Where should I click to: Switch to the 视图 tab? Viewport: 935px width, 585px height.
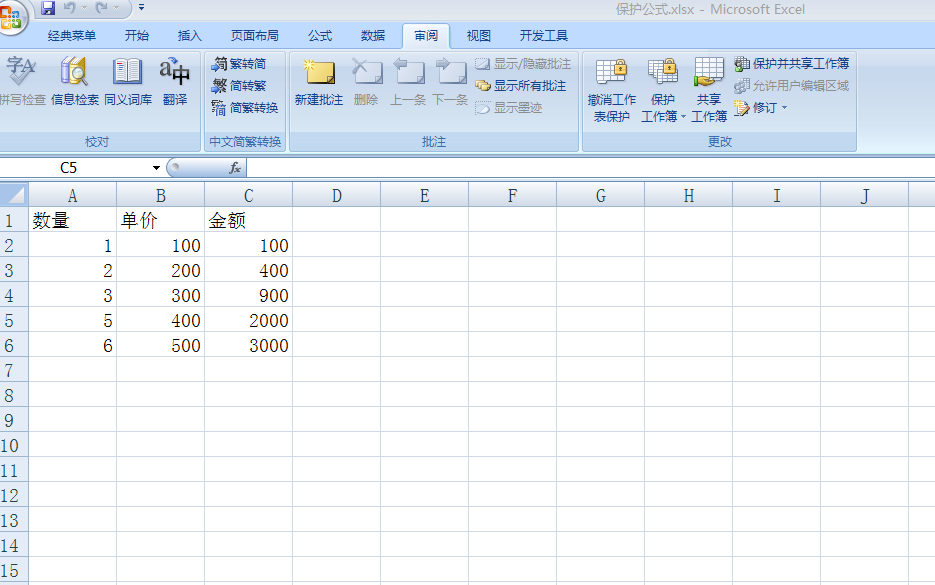478,36
